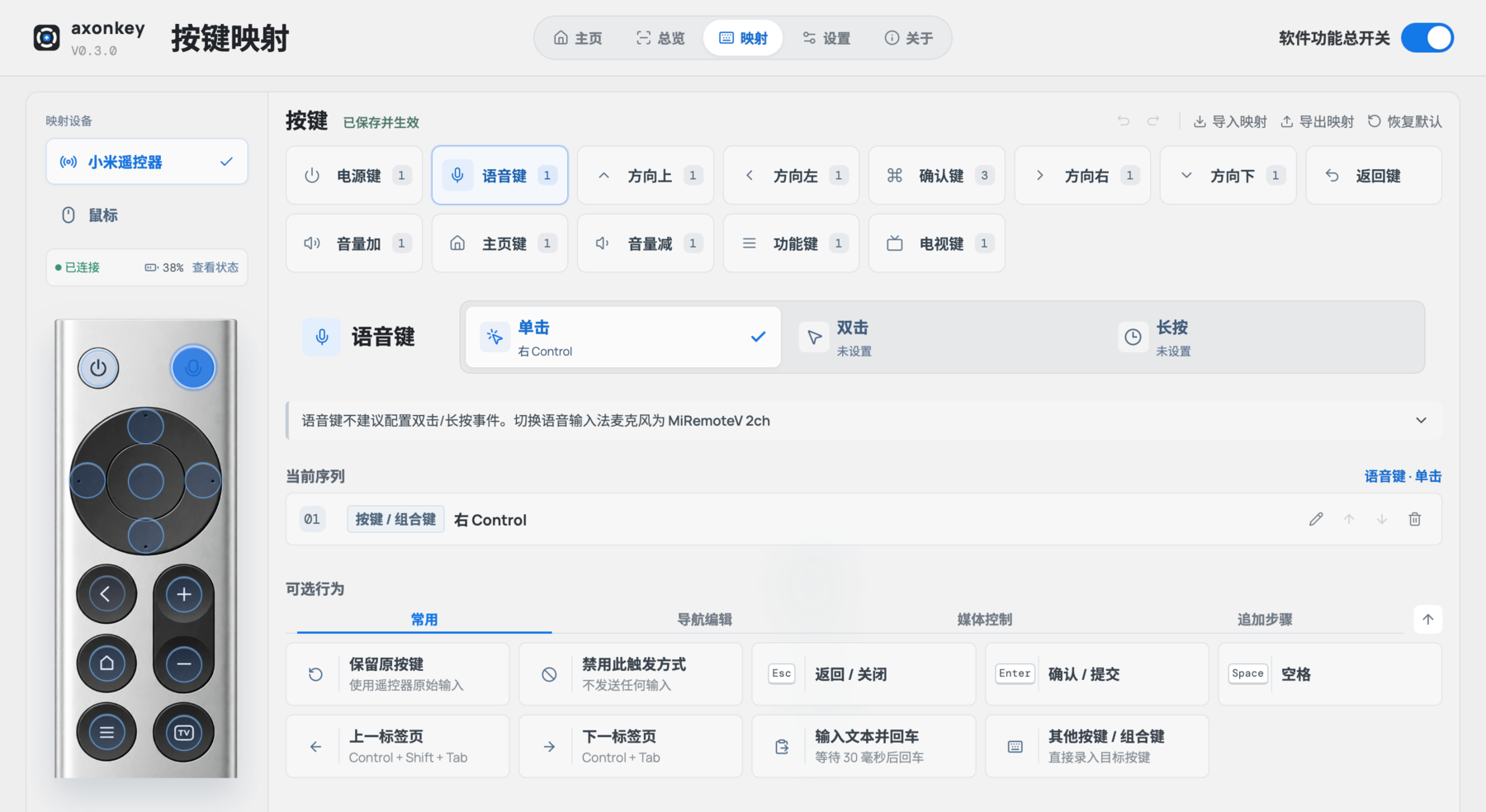Edit the 右 Control sequence step

1316,519
